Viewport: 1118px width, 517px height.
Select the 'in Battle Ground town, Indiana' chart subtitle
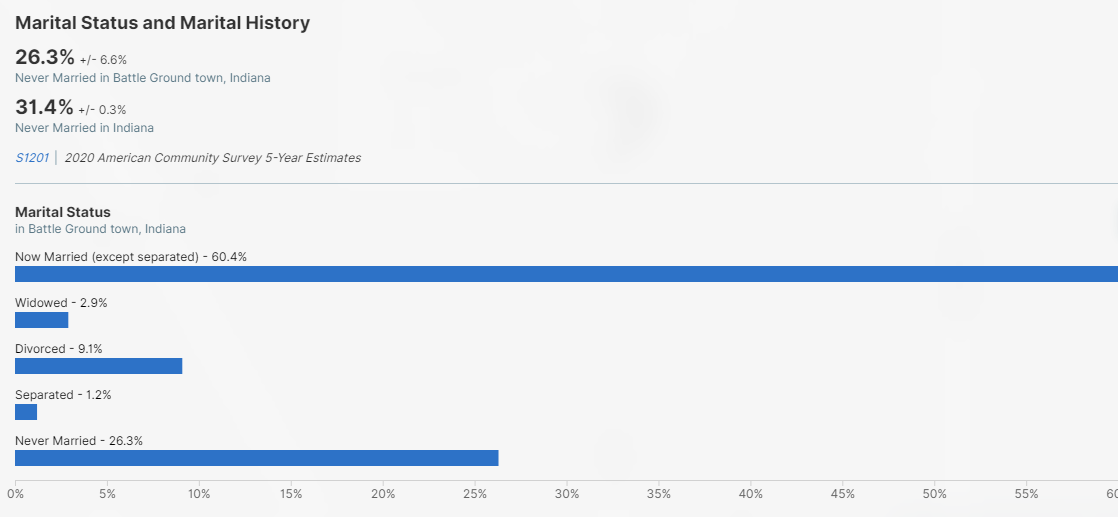tap(100, 229)
